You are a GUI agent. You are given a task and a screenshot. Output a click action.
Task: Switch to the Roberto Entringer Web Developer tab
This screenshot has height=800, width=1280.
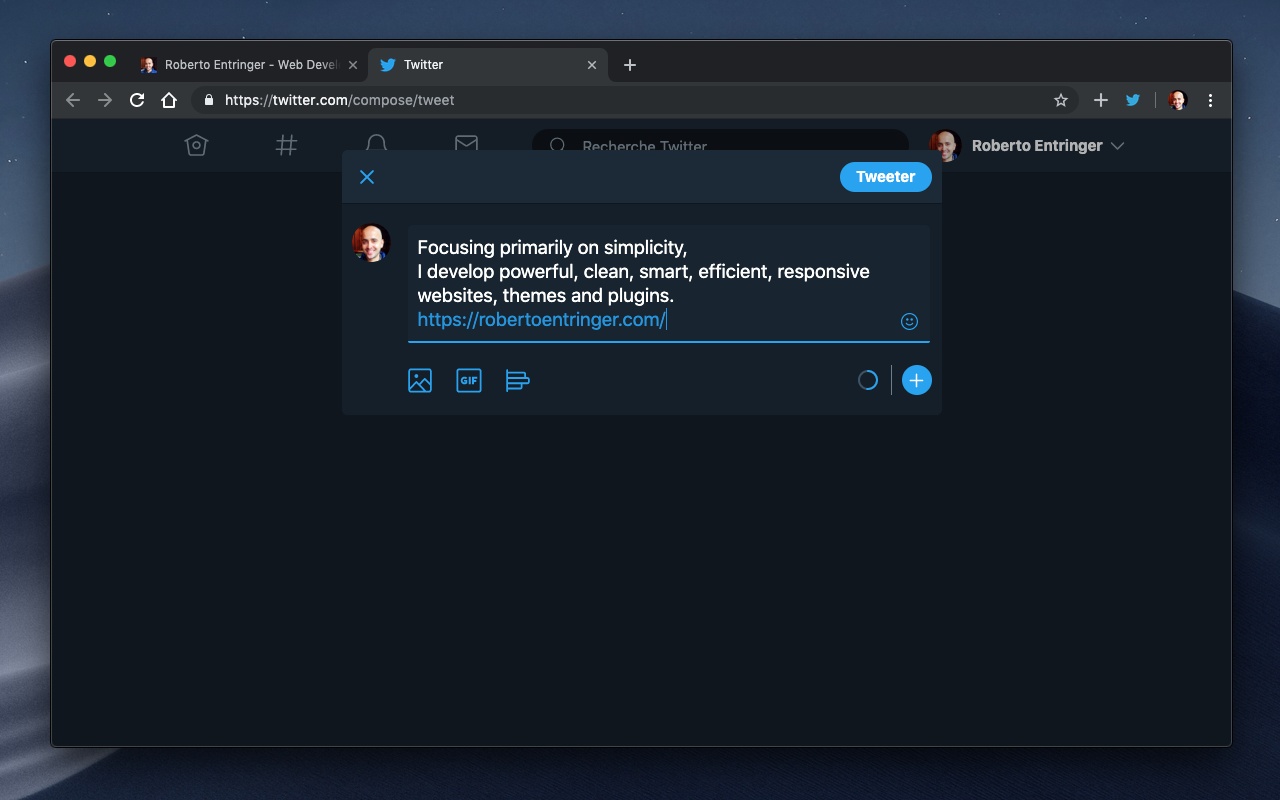pos(250,65)
